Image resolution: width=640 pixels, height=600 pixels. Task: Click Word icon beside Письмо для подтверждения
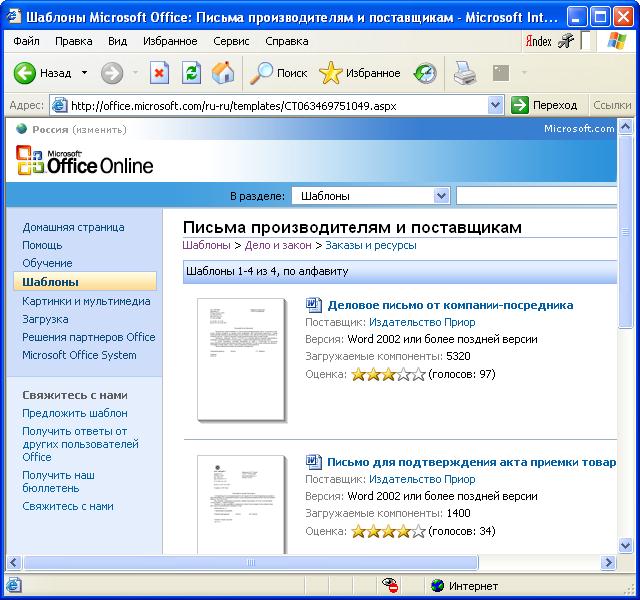[x=313, y=461]
